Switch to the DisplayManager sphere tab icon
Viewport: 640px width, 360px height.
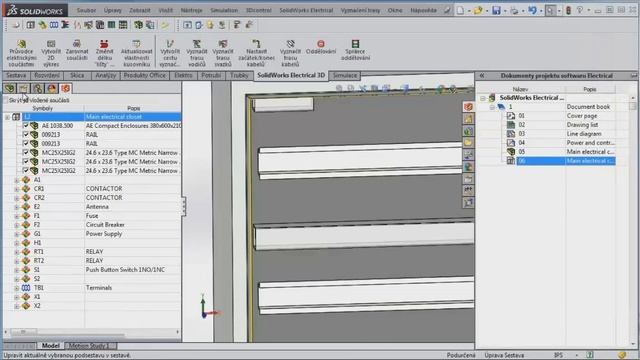52,88
